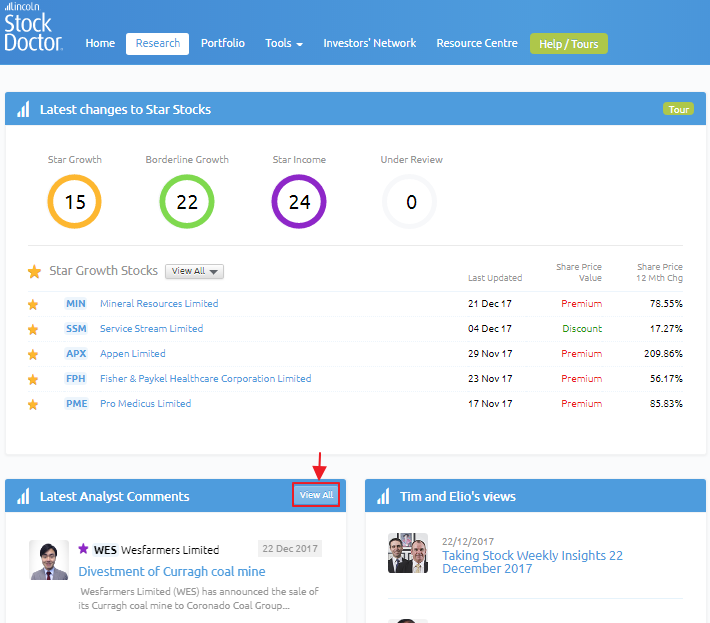
Task: Select the Research tab
Action: [x=158, y=43]
